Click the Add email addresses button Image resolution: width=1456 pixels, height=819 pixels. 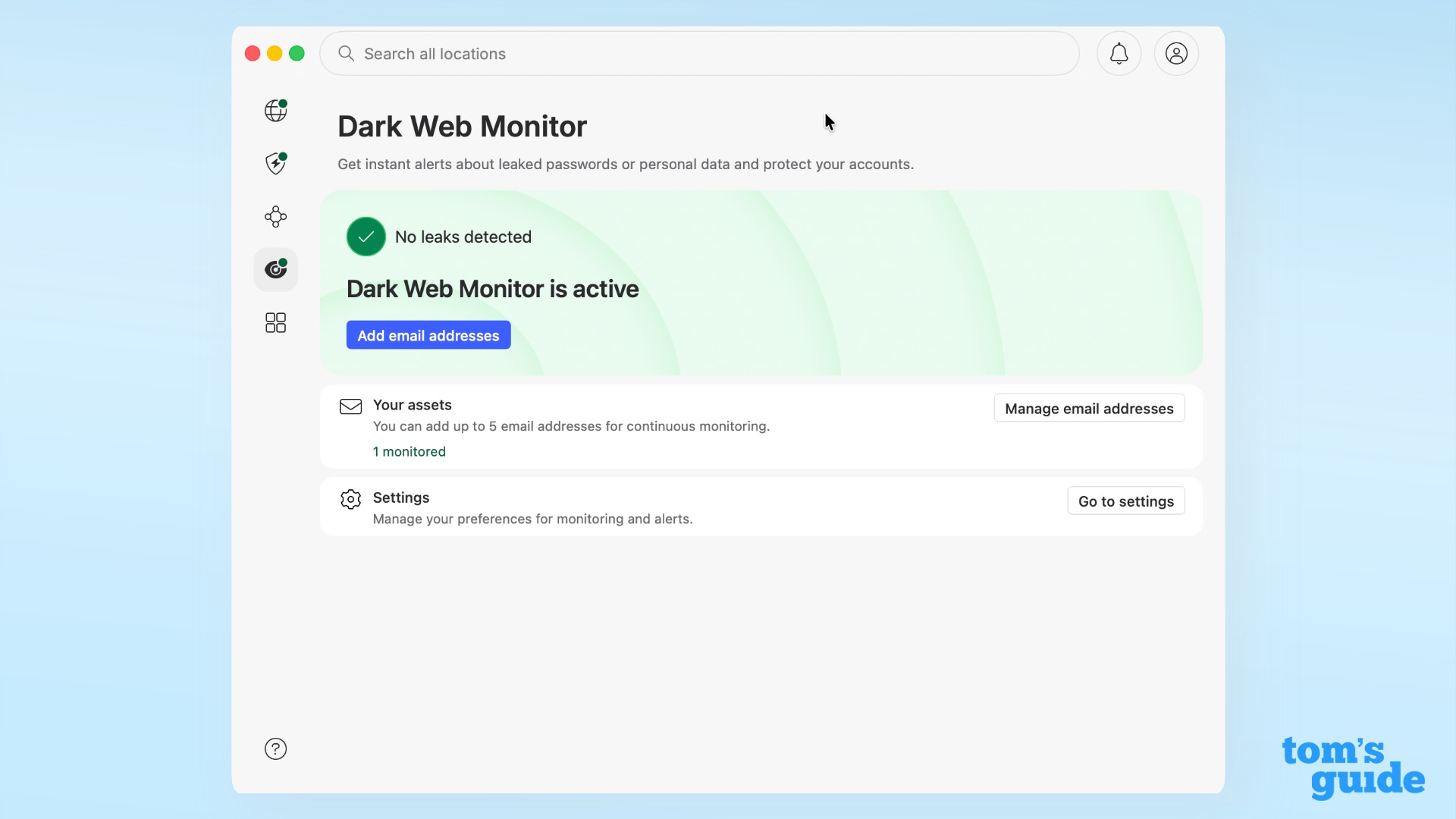coord(428,334)
